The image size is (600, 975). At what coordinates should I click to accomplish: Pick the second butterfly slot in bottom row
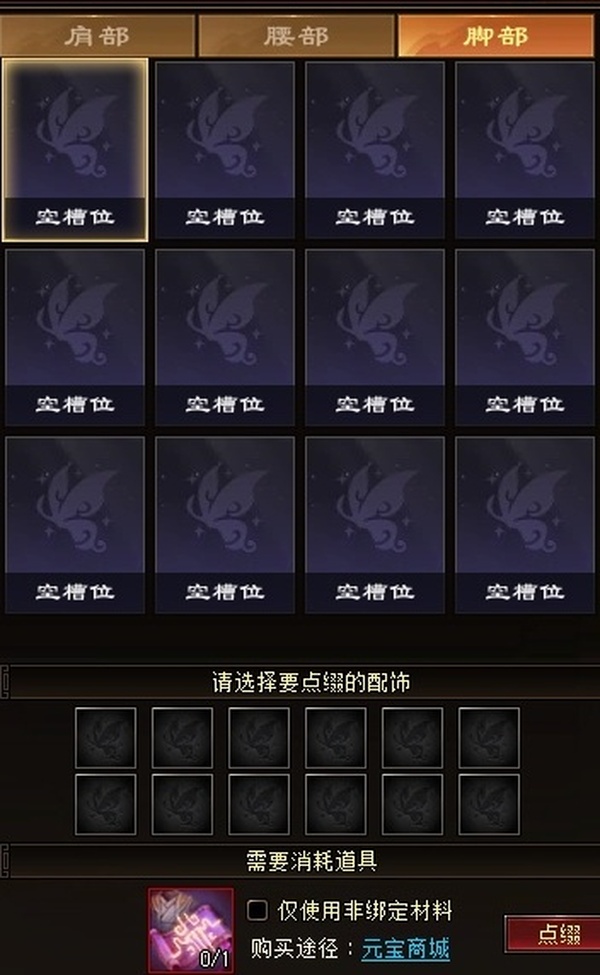point(225,525)
